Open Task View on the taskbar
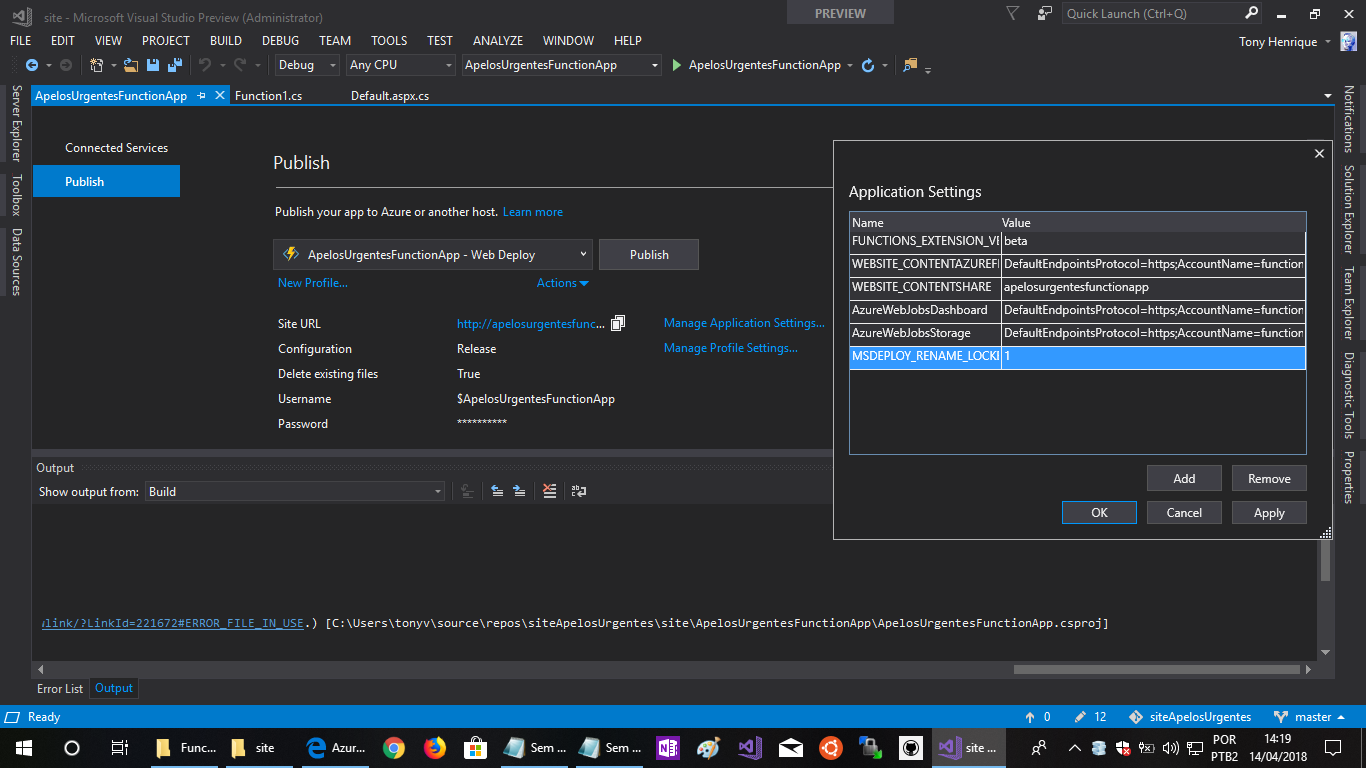1366x768 pixels. pos(119,747)
